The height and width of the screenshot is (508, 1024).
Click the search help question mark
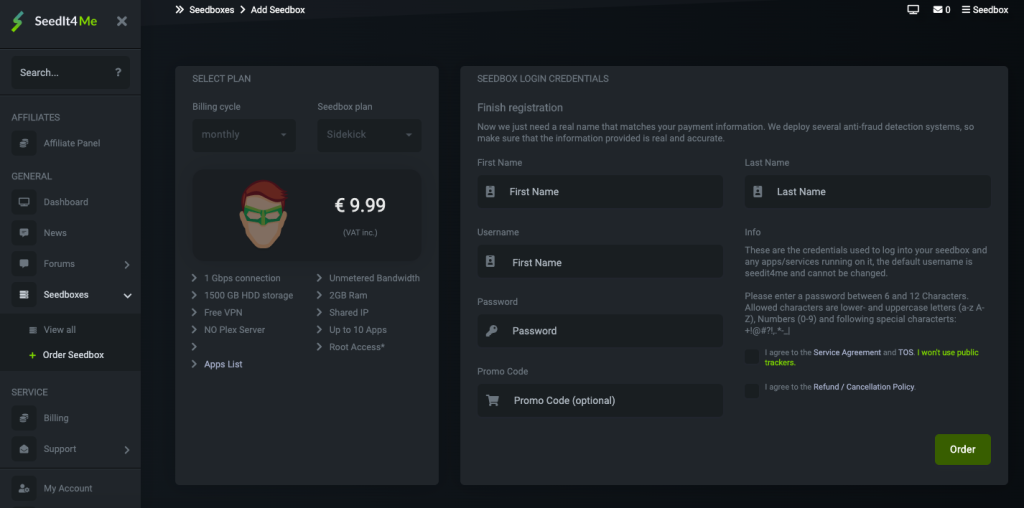click(118, 72)
